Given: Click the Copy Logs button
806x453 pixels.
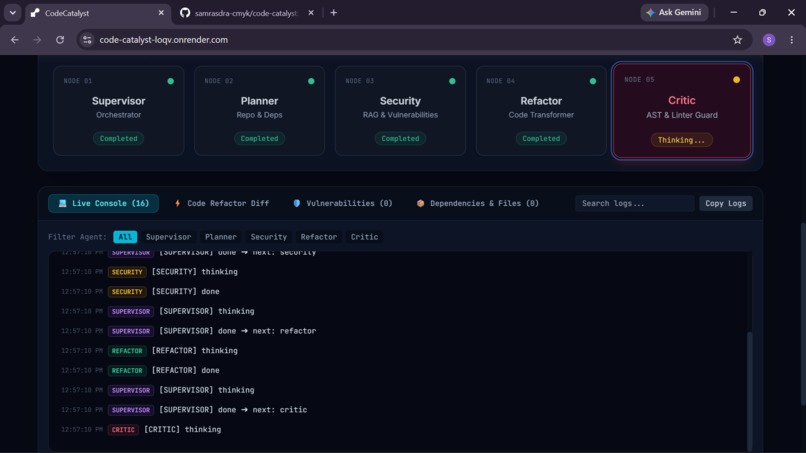Looking at the screenshot, I should [x=726, y=204].
